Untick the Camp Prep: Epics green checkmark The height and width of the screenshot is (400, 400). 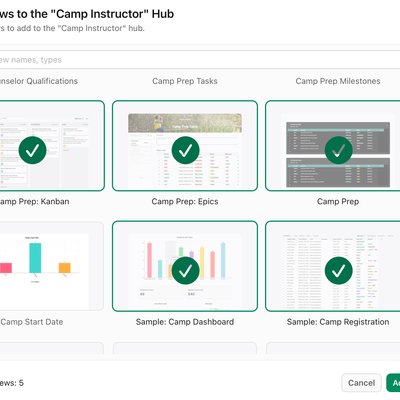coord(185,150)
